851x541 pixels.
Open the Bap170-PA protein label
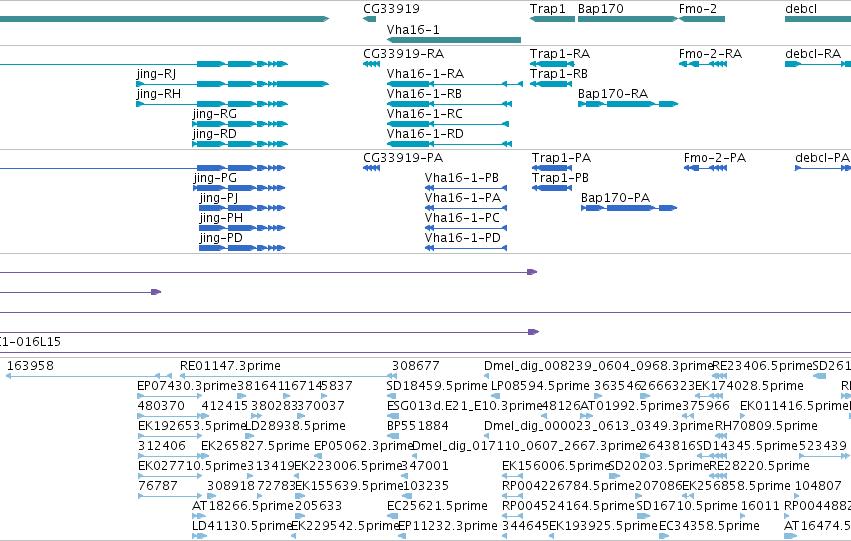pyautogui.click(x=615, y=198)
